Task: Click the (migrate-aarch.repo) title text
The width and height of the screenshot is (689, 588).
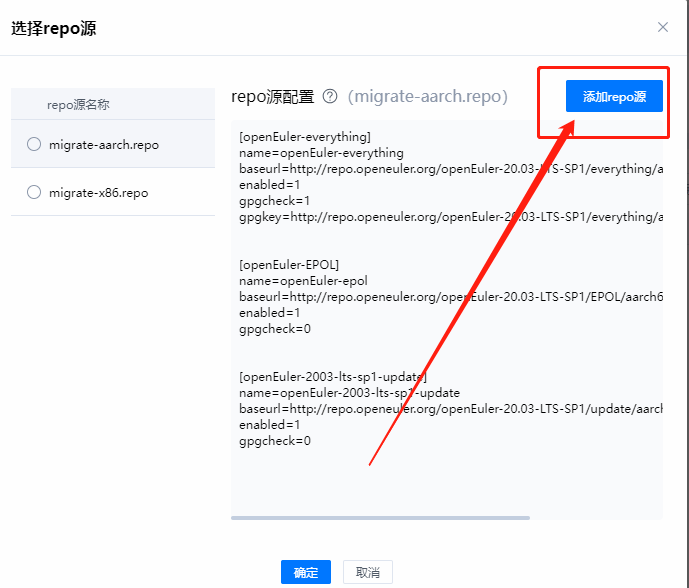Action: pos(428,96)
